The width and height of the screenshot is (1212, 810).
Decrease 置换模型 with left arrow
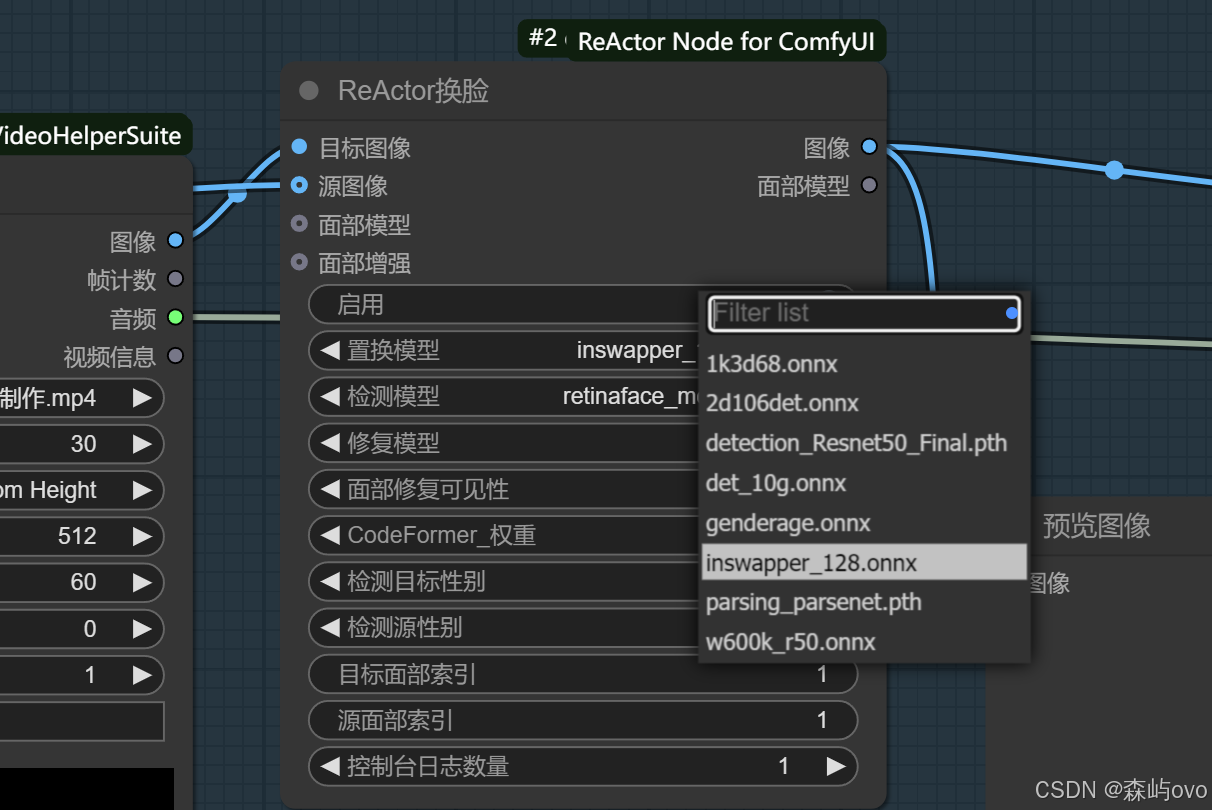pos(330,350)
